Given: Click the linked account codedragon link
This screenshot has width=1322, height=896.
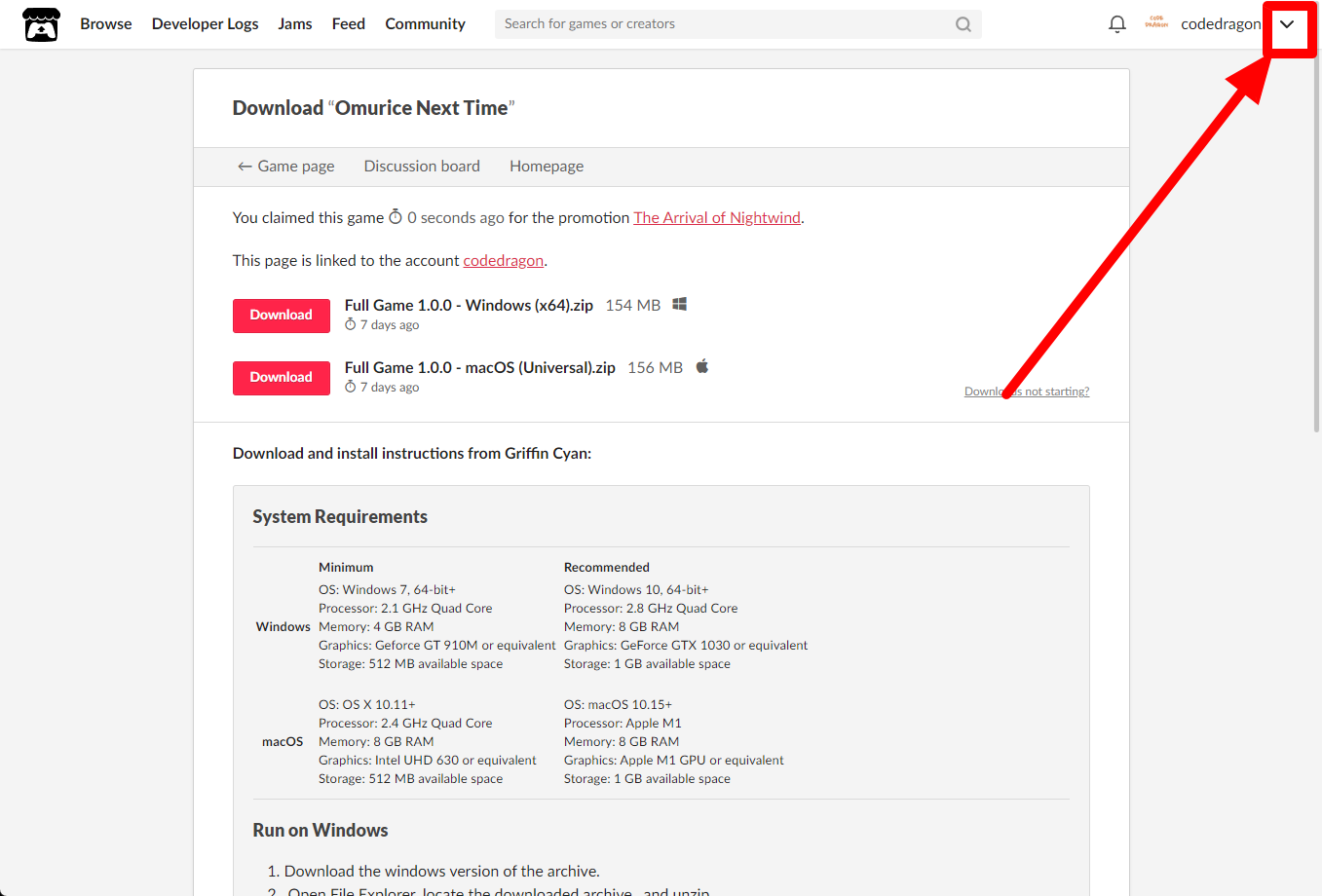Looking at the screenshot, I should point(504,260).
